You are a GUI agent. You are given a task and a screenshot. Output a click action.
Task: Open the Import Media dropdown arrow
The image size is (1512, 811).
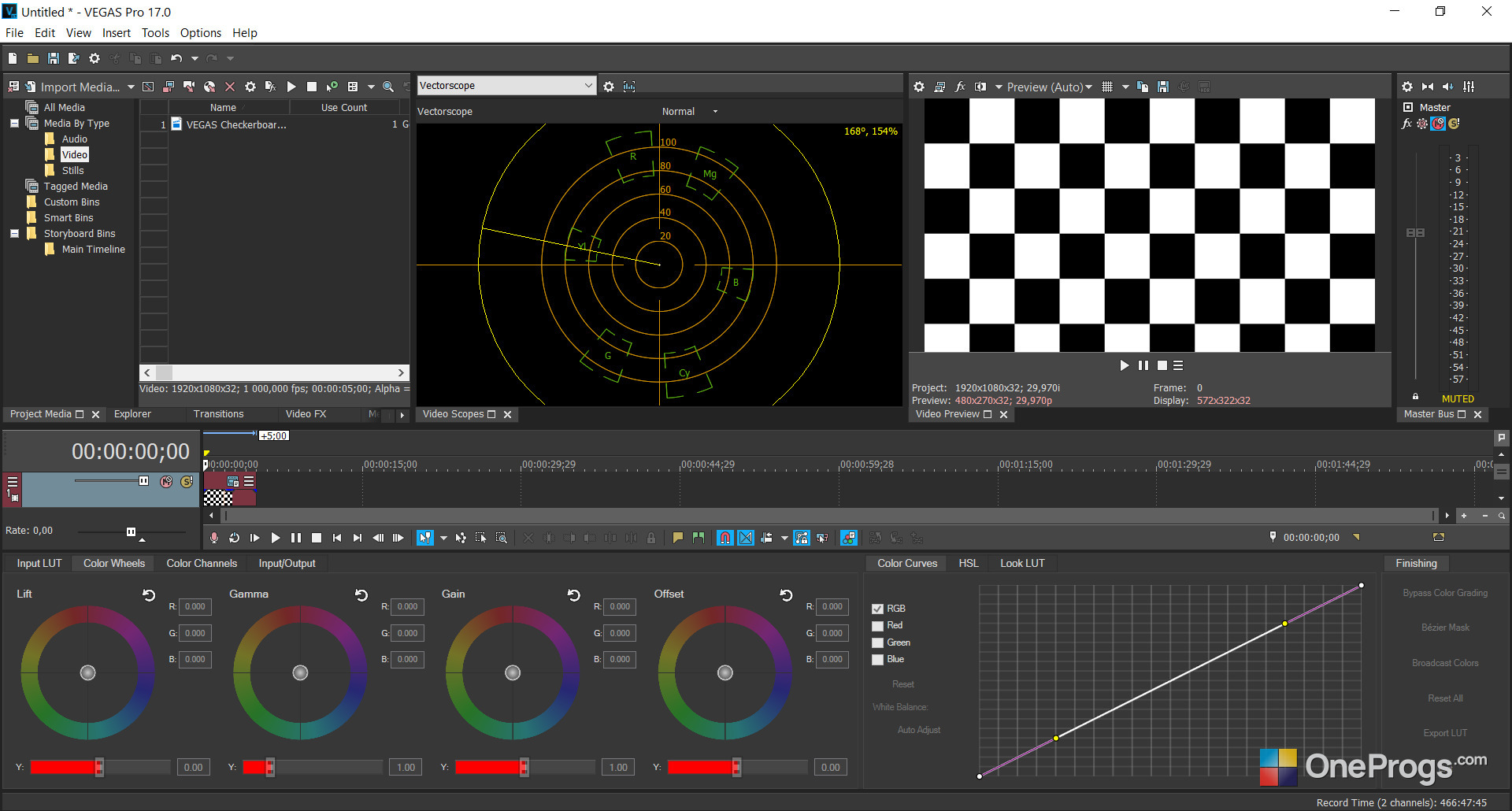(131, 87)
